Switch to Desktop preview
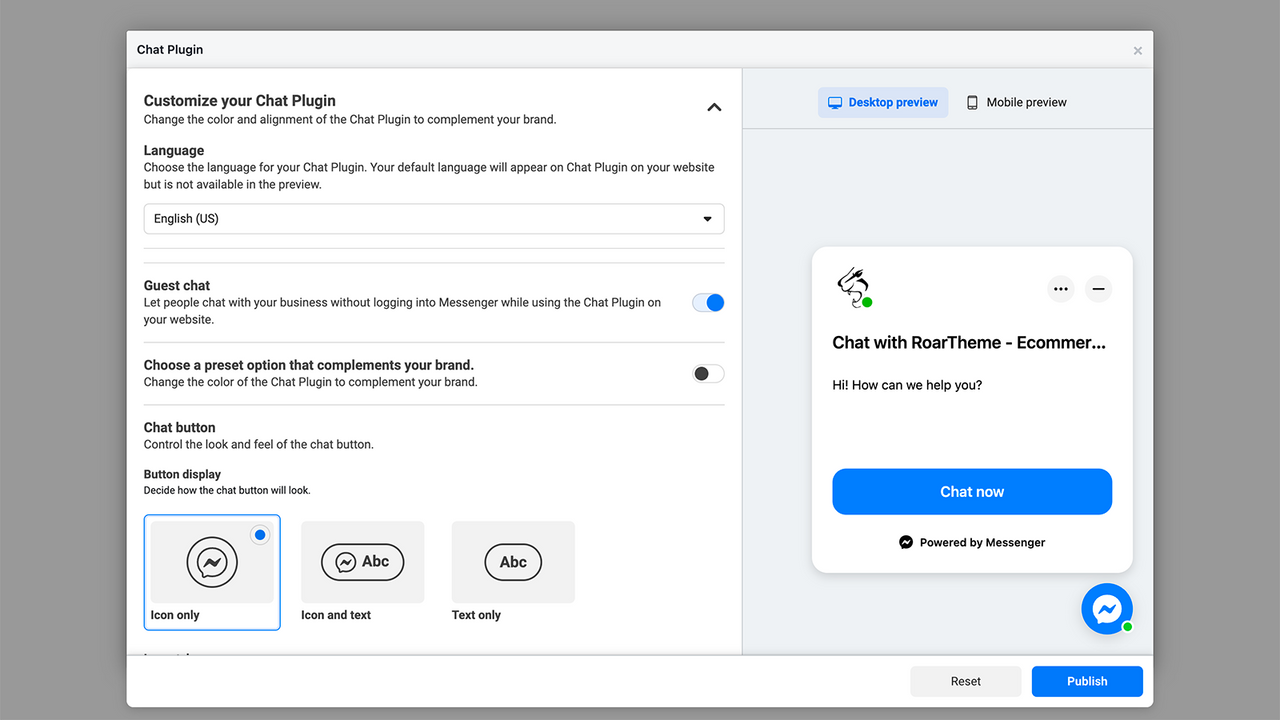1280x720 pixels. tap(883, 102)
